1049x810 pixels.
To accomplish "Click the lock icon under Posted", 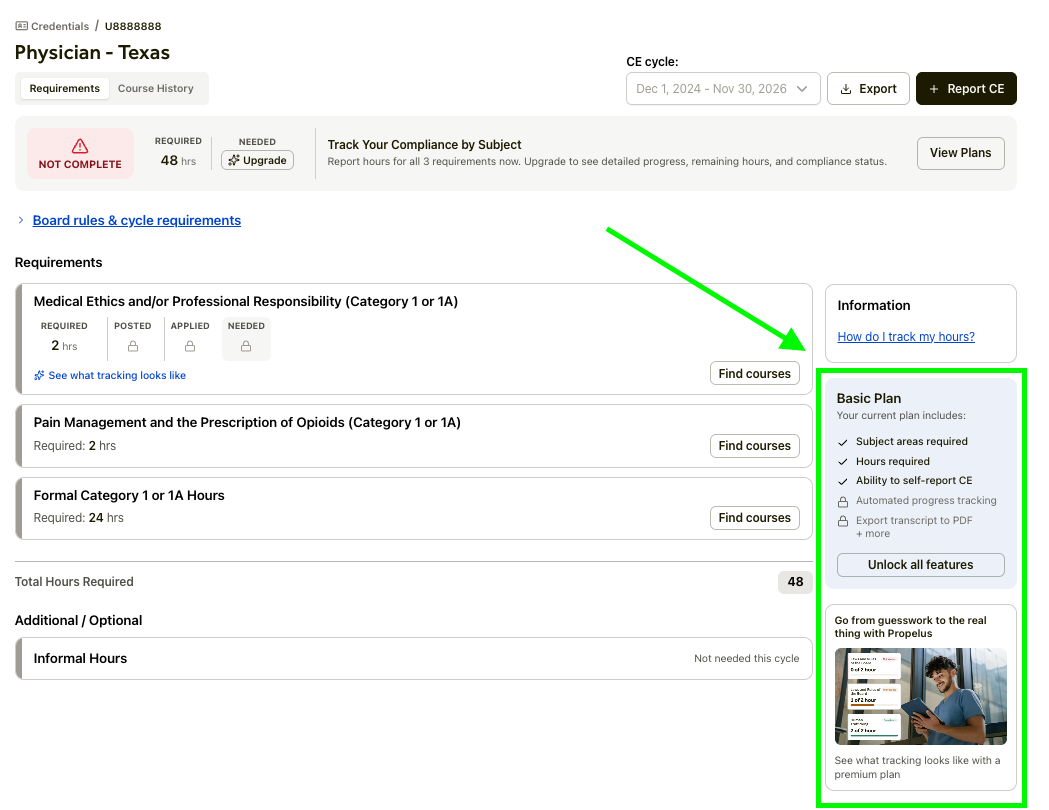I will pos(133,346).
